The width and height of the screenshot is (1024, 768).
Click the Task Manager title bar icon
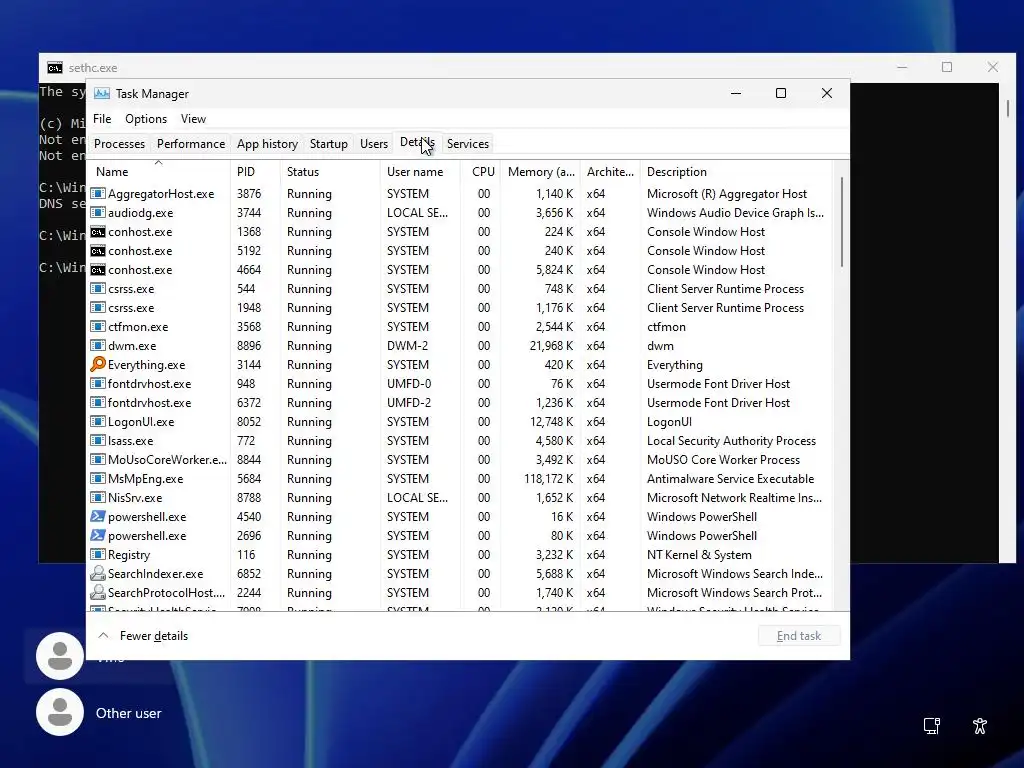(102, 93)
